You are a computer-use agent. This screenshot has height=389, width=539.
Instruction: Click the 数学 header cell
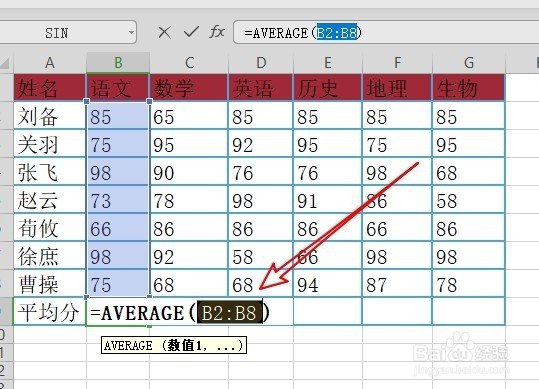pyautogui.click(x=189, y=87)
